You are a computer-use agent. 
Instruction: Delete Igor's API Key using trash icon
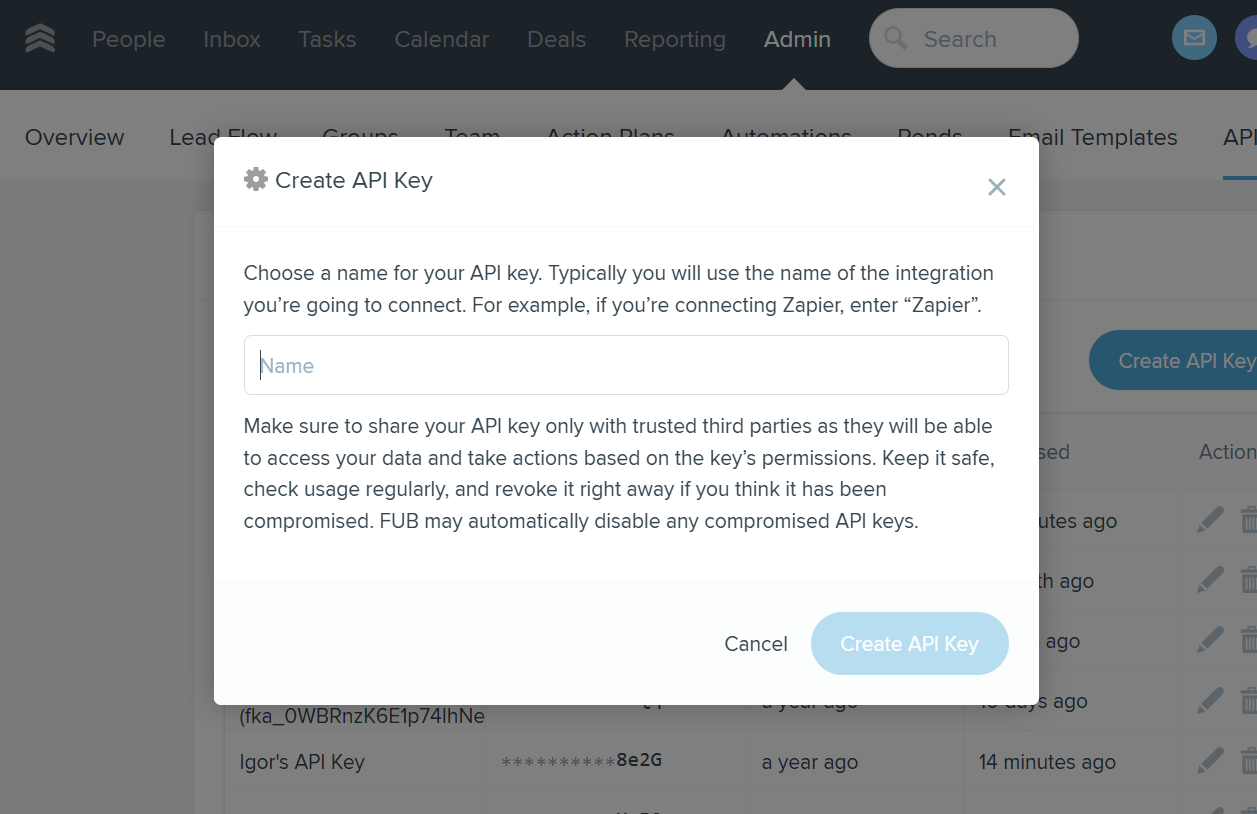point(1249,761)
